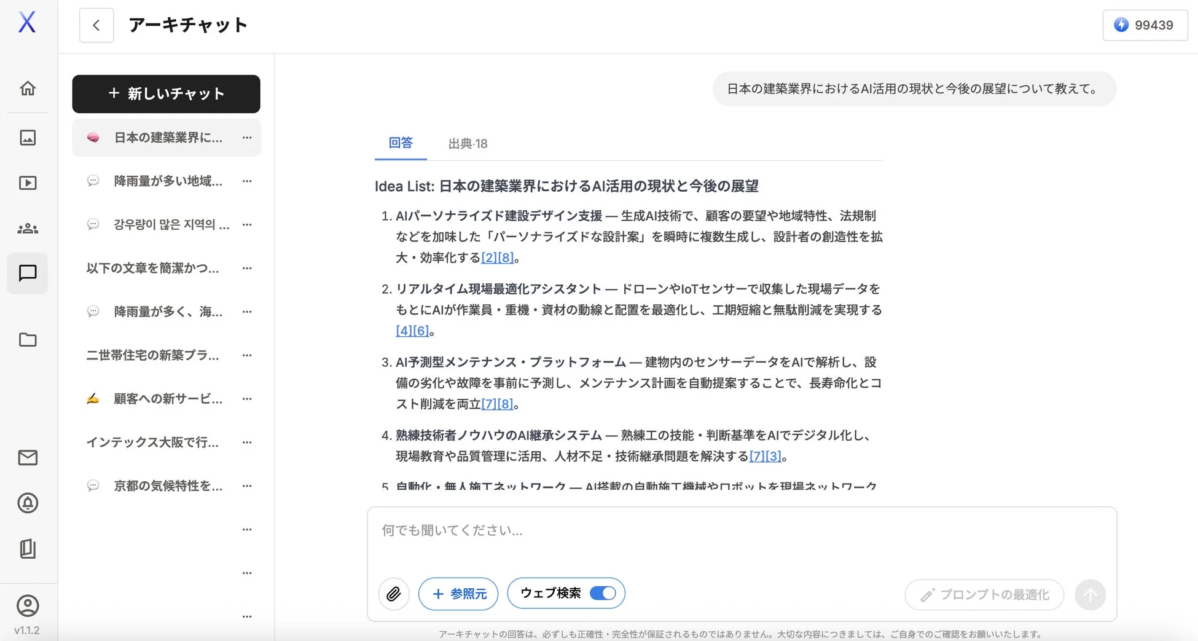Click the community (people) icon in sidebar
Screen dimensions: 1198x641
tap(28, 227)
